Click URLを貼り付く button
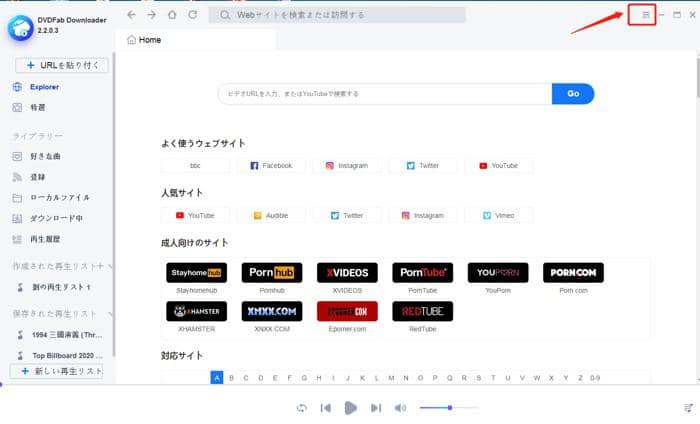 click(x=62, y=66)
